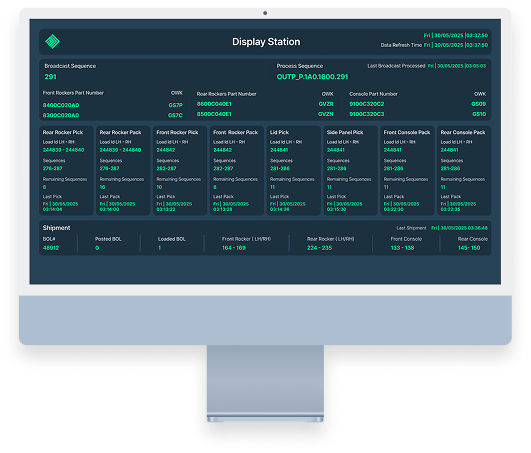Click the Display Station title
The image size is (531, 453).
pyautogui.click(x=266, y=42)
